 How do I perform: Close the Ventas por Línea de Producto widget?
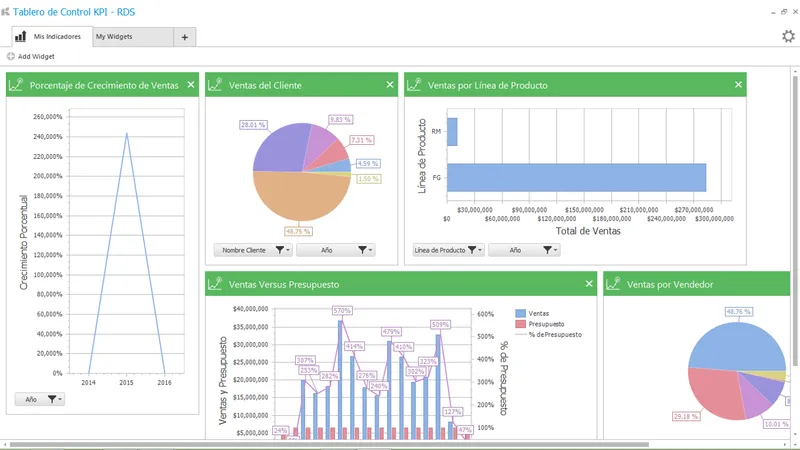coord(738,85)
